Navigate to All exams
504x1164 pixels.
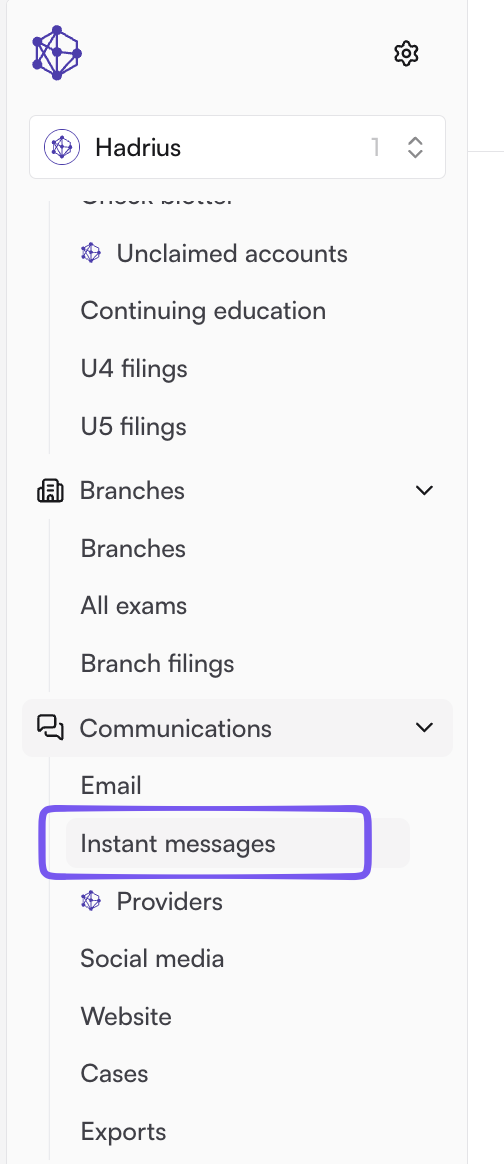pos(134,606)
